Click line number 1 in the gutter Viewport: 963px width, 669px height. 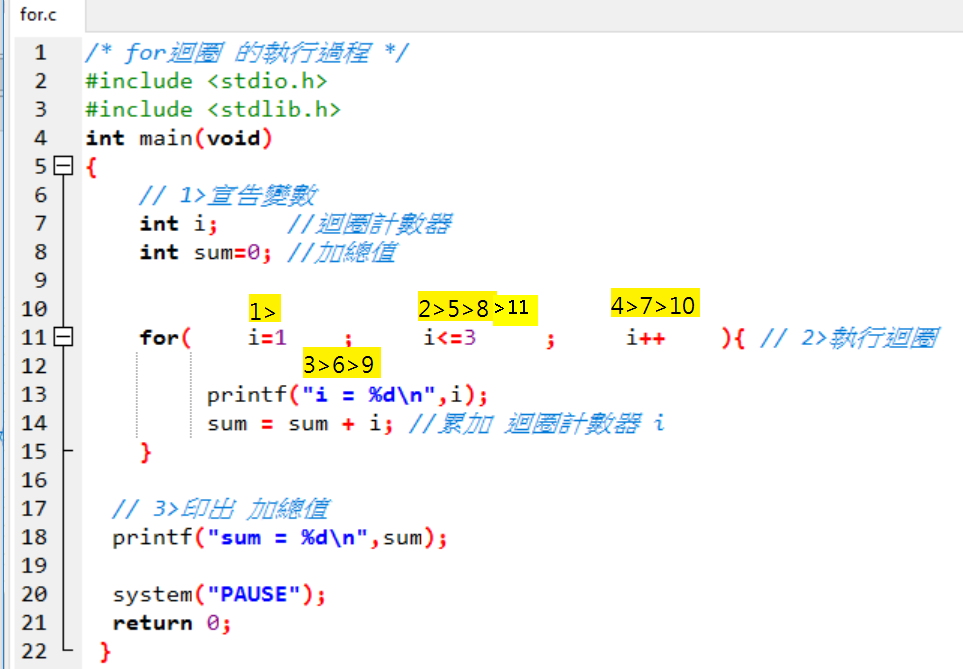[41, 52]
